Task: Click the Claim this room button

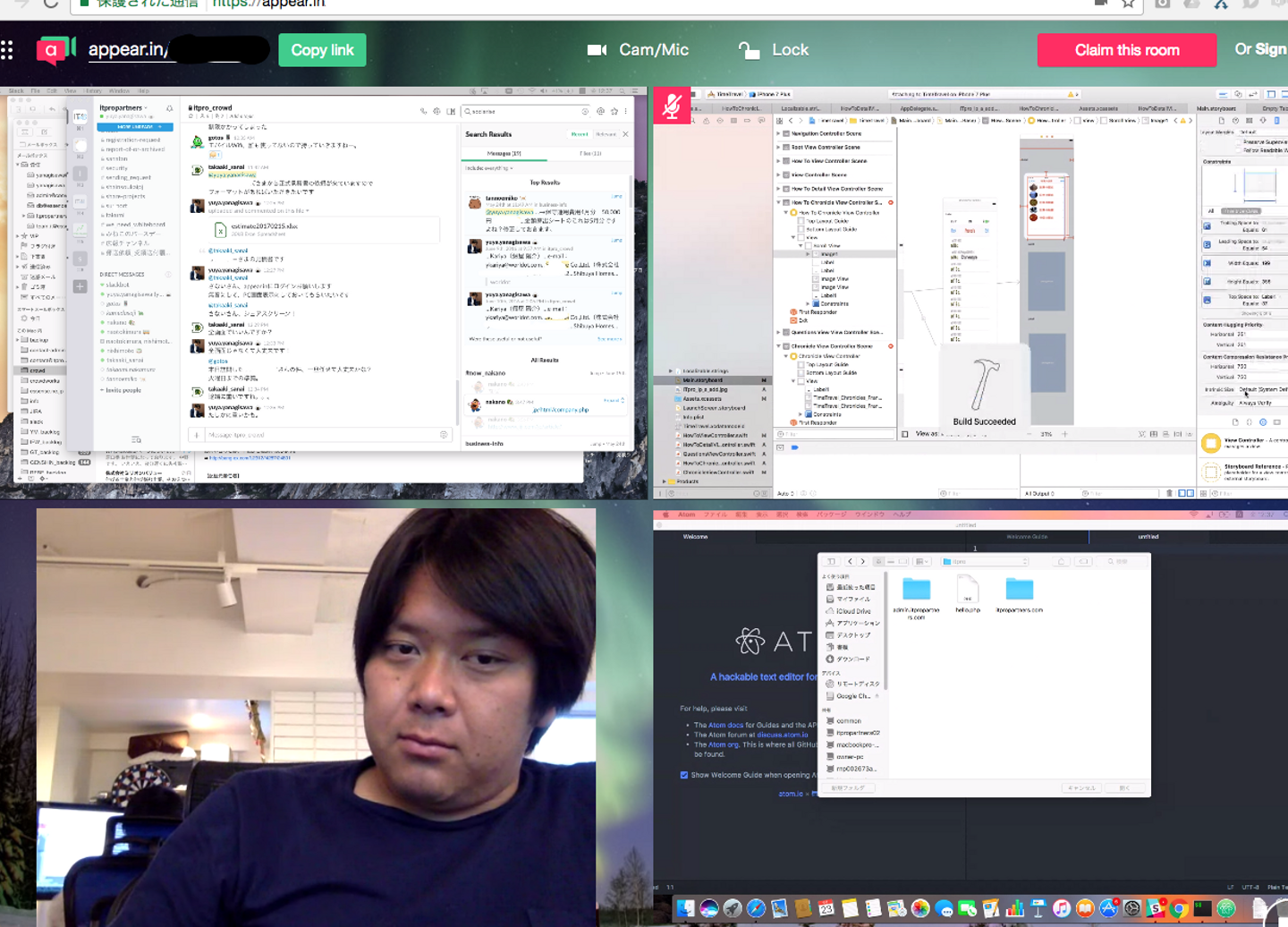Action: pos(1127,50)
